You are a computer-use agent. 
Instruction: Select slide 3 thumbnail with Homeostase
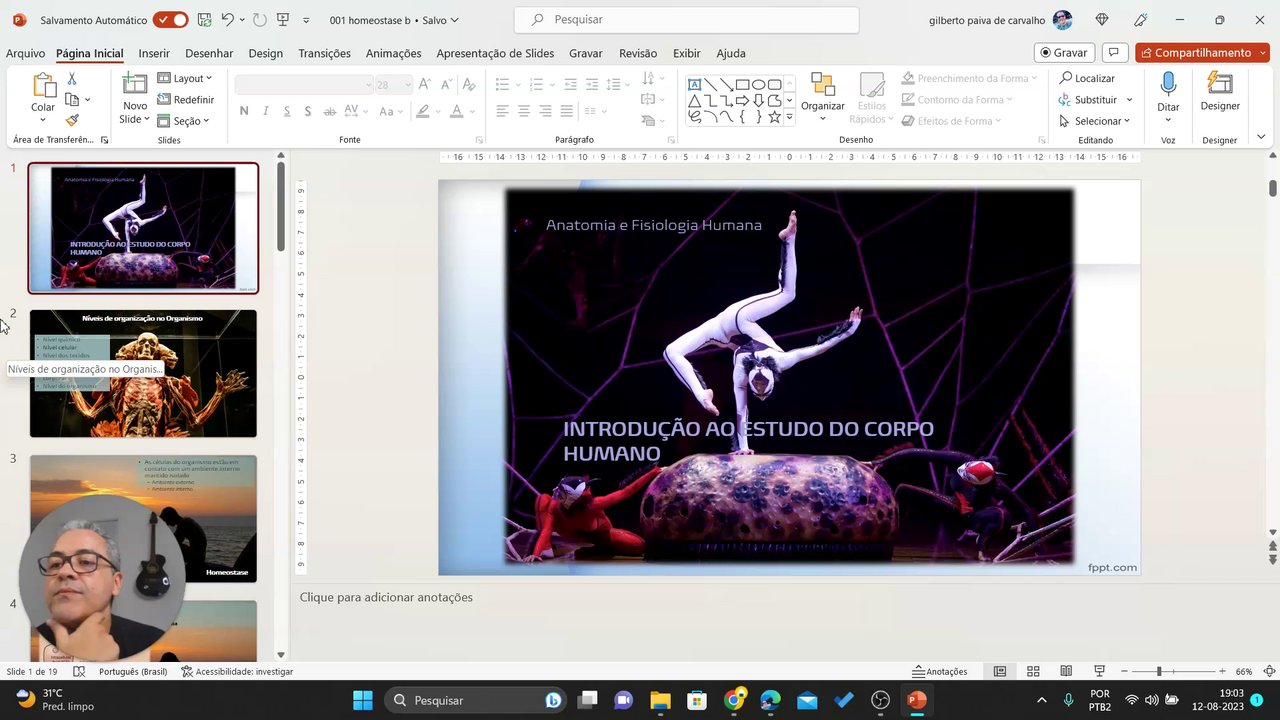[143, 518]
